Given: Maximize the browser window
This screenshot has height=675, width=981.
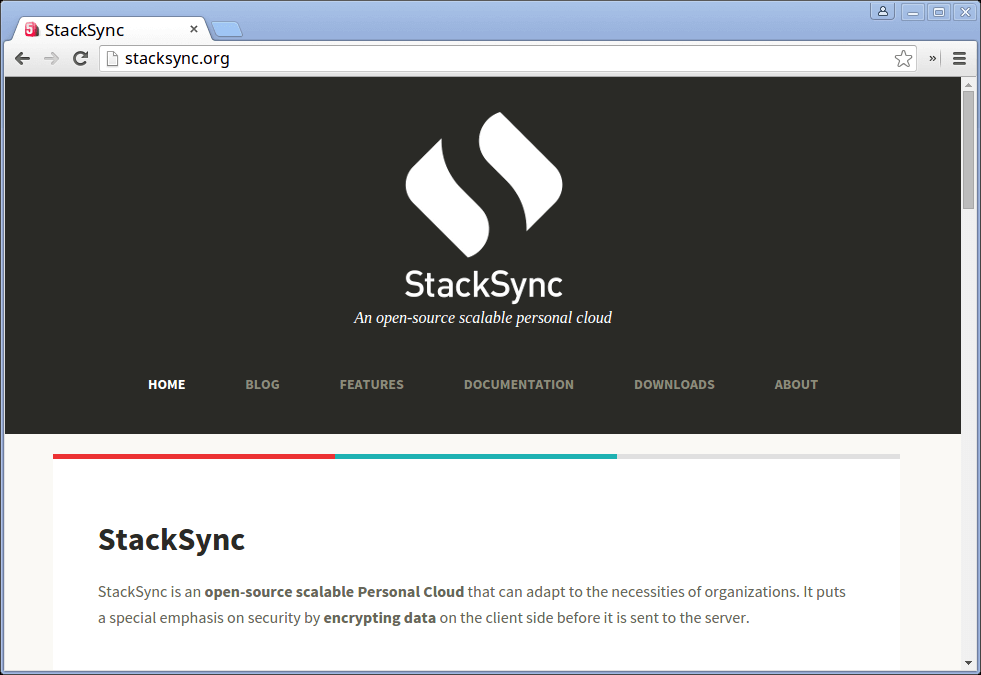Looking at the screenshot, I should click(x=939, y=12).
